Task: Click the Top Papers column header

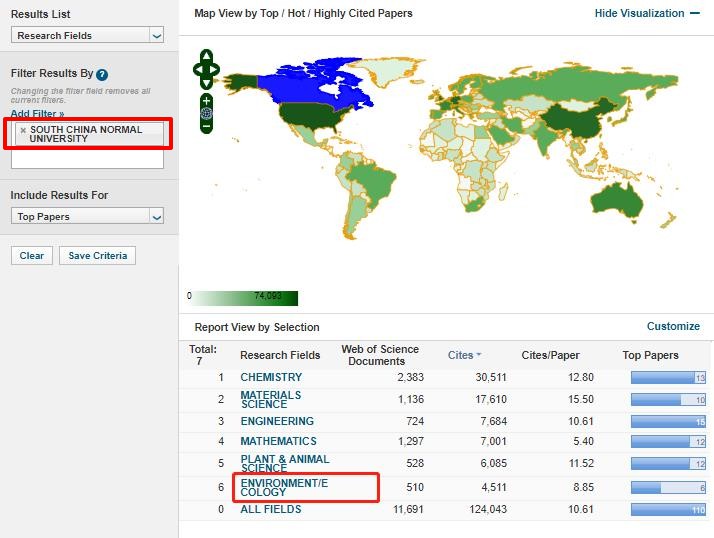Action: click(650, 355)
